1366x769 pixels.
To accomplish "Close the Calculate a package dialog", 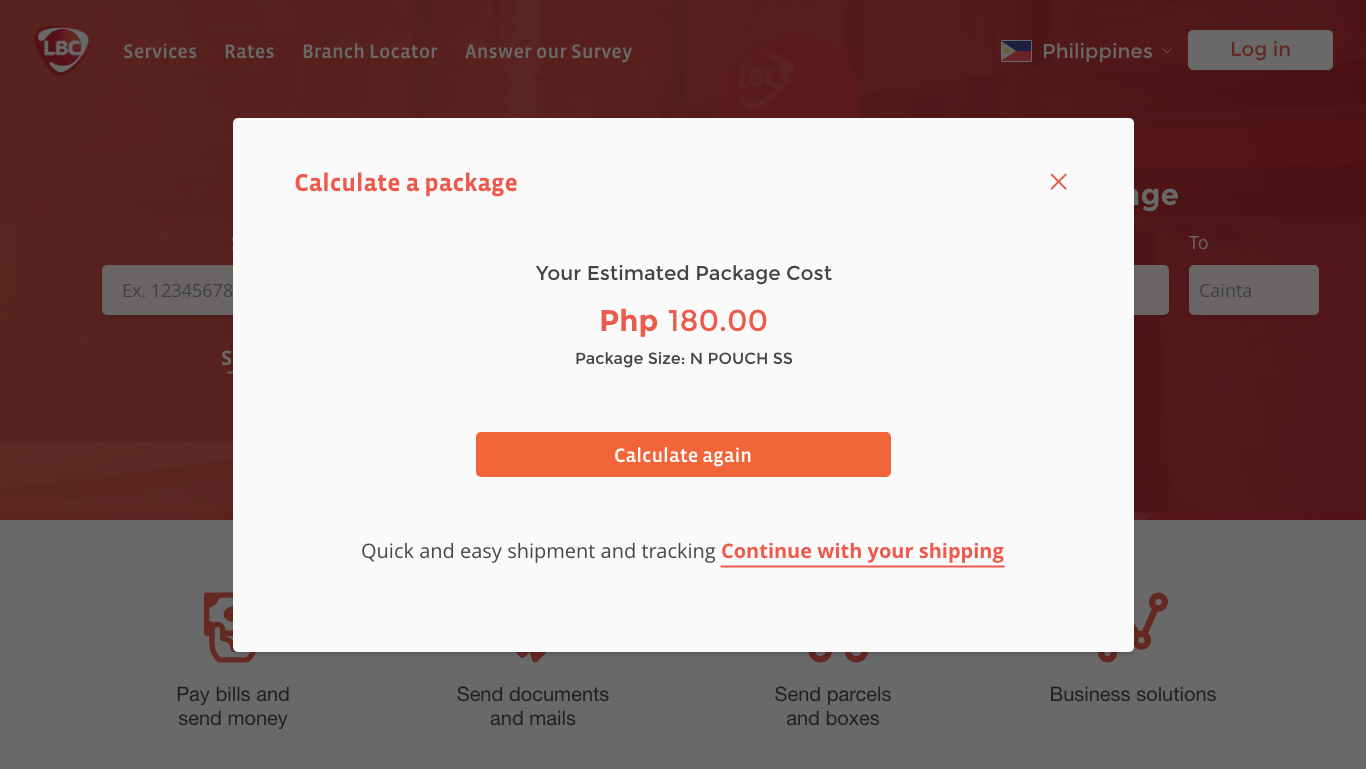I will (1058, 182).
